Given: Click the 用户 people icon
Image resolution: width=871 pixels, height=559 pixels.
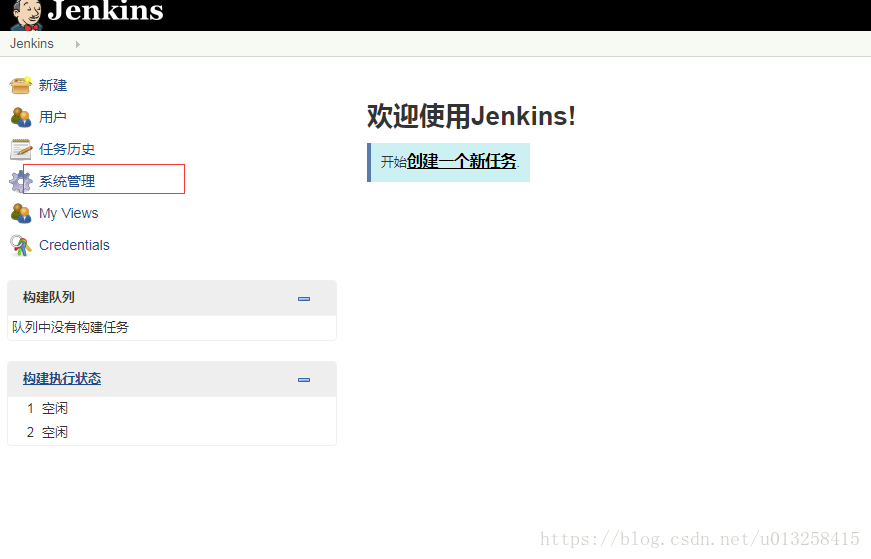Looking at the screenshot, I should 21,117.
